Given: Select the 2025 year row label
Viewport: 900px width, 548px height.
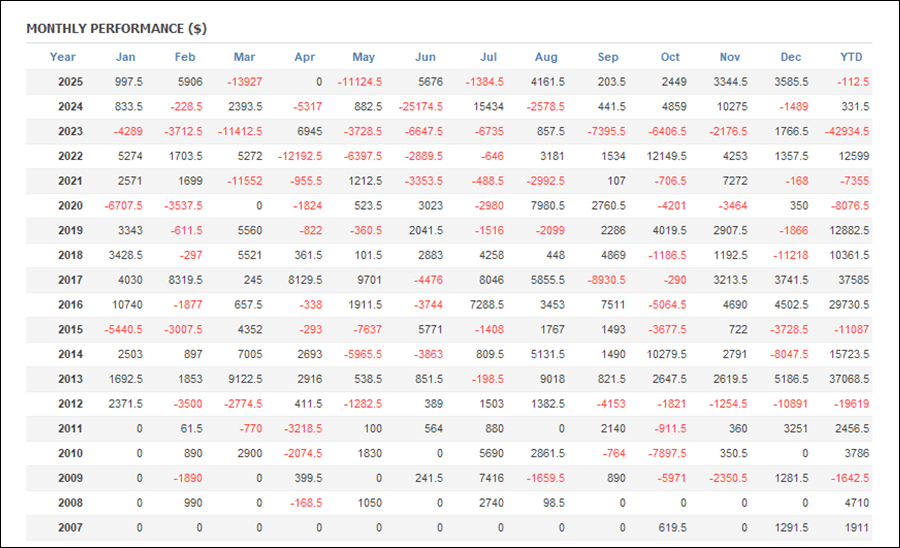Looking at the screenshot, I should click(70, 82).
